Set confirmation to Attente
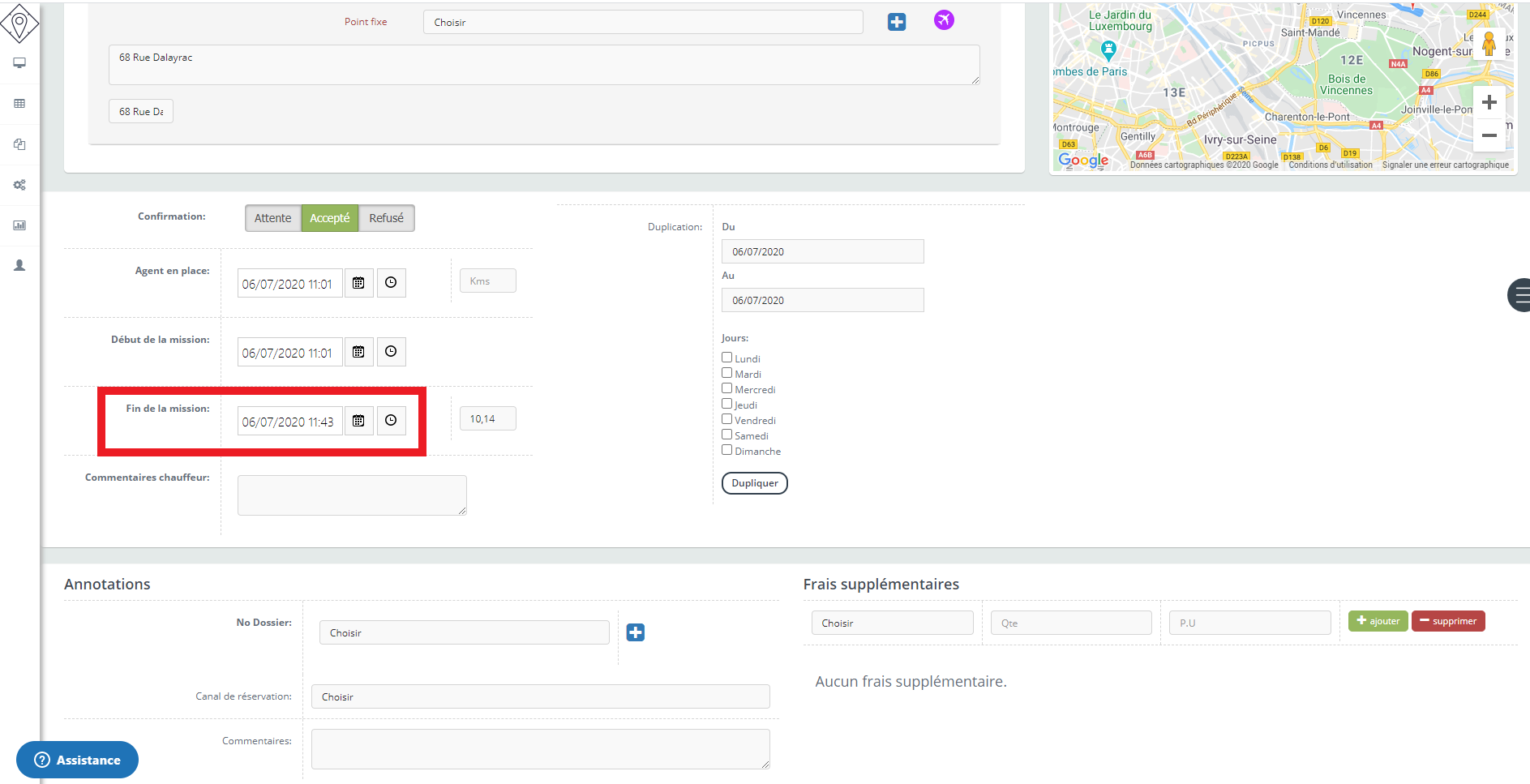The width and height of the screenshot is (1530, 784). coord(272,218)
